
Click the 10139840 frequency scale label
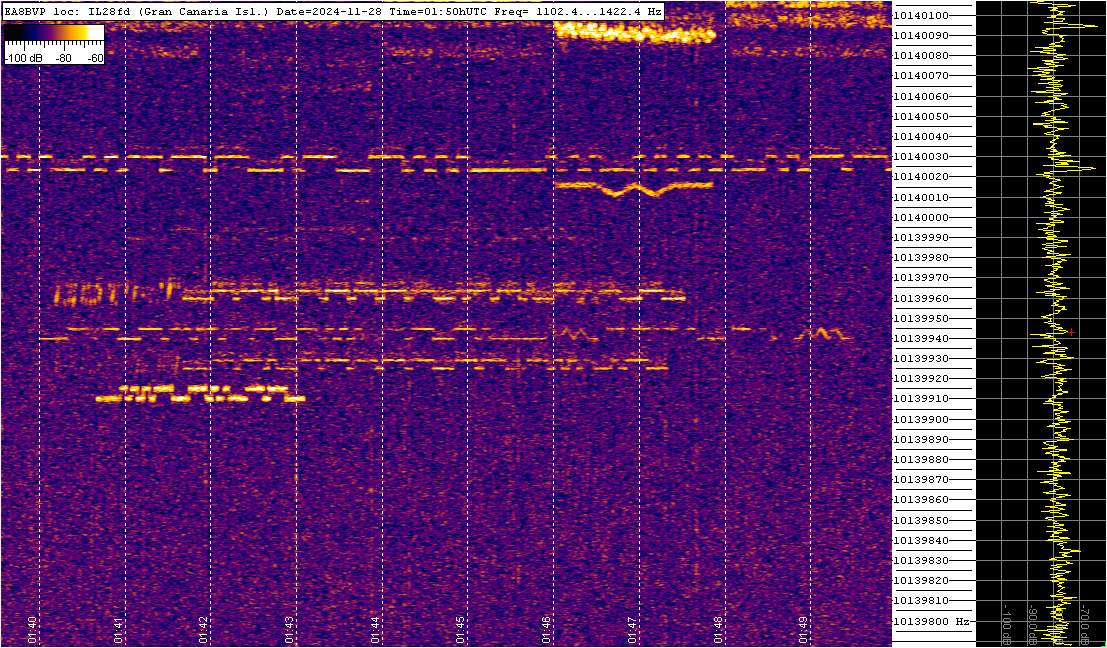(921, 540)
